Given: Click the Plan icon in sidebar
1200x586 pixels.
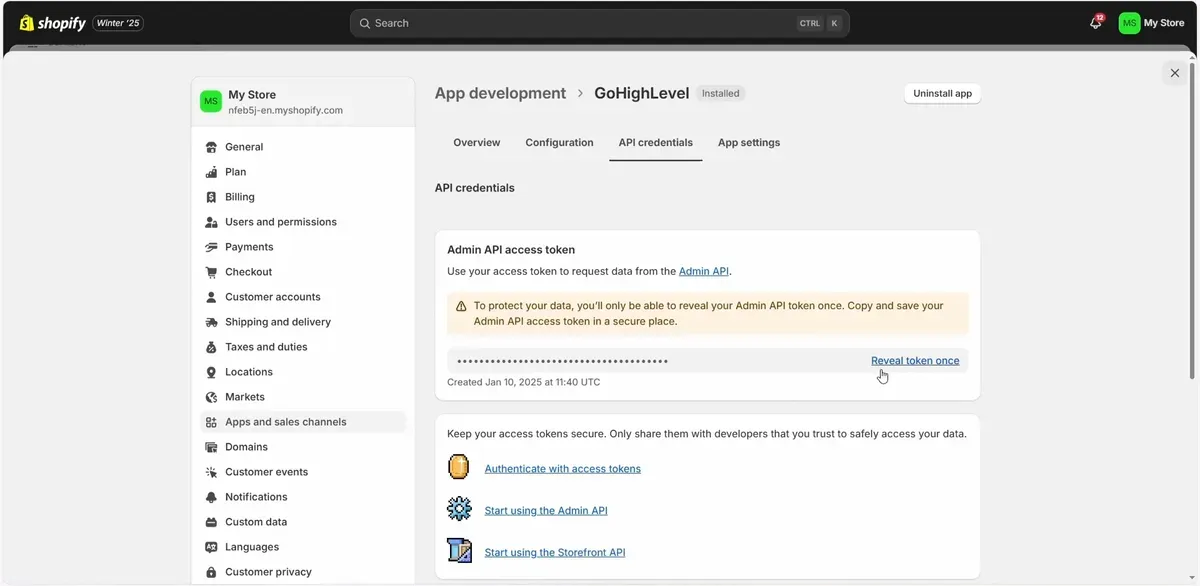Looking at the screenshot, I should pos(211,172).
